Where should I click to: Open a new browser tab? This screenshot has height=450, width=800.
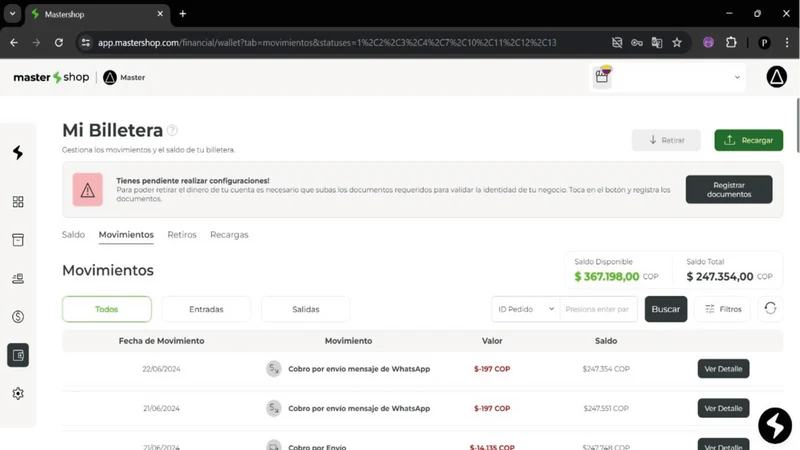[x=183, y=14]
